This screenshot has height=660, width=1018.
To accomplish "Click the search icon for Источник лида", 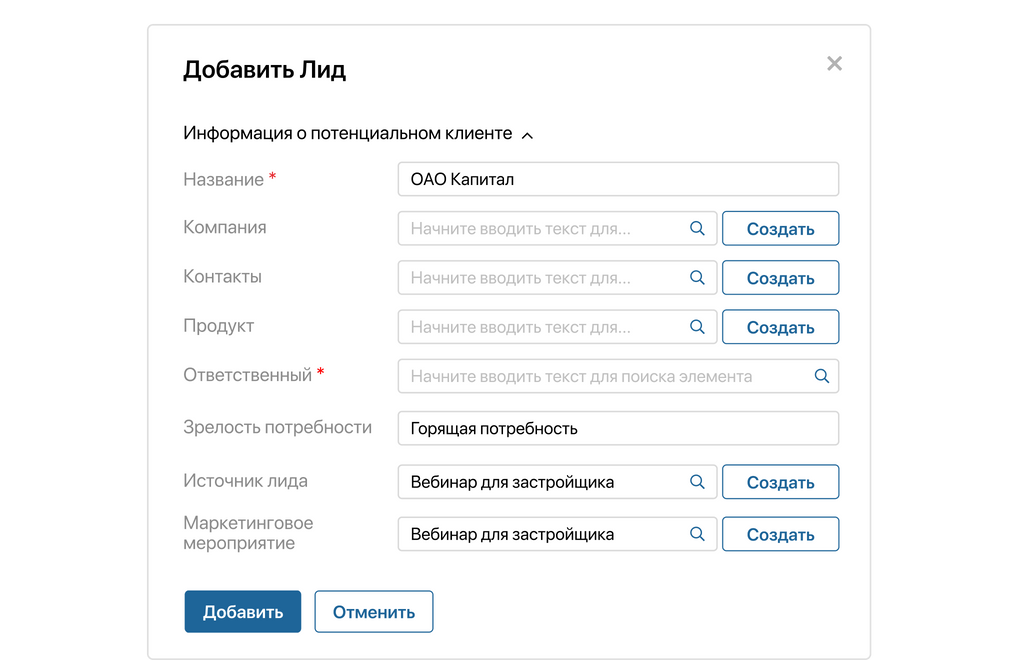I will tap(697, 481).
